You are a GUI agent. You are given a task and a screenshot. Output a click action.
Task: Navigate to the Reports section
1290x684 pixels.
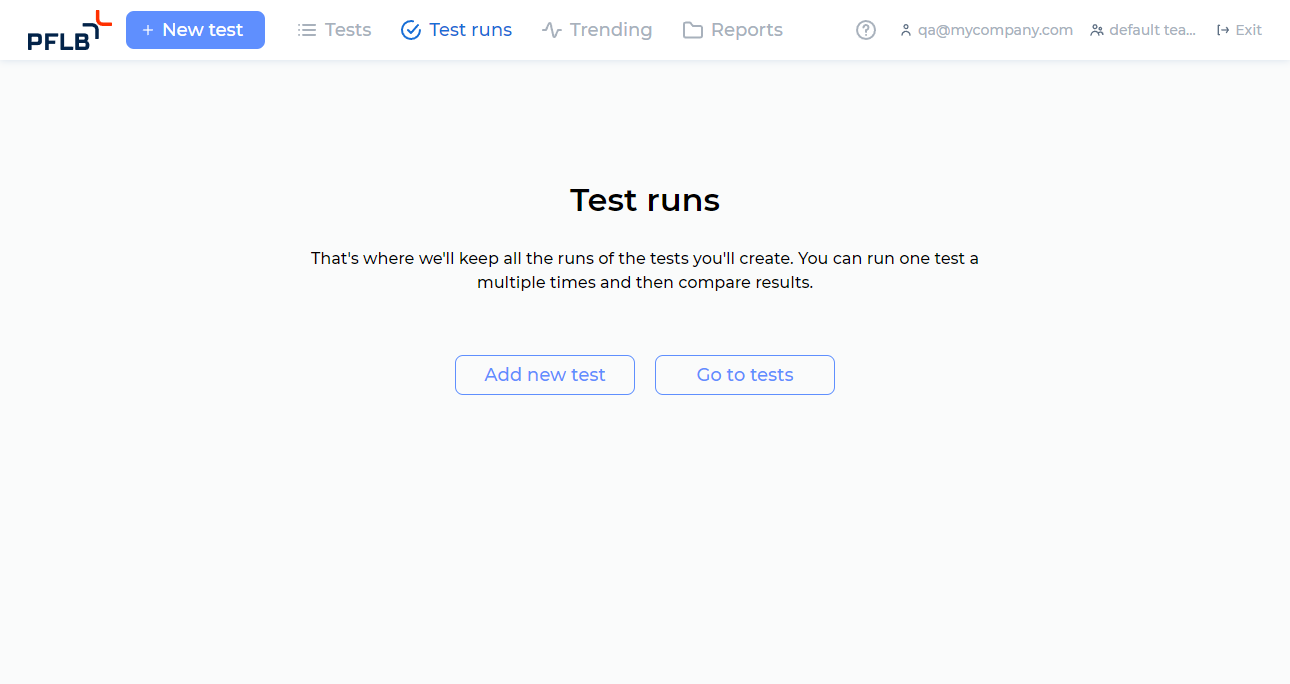click(x=732, y=29)
